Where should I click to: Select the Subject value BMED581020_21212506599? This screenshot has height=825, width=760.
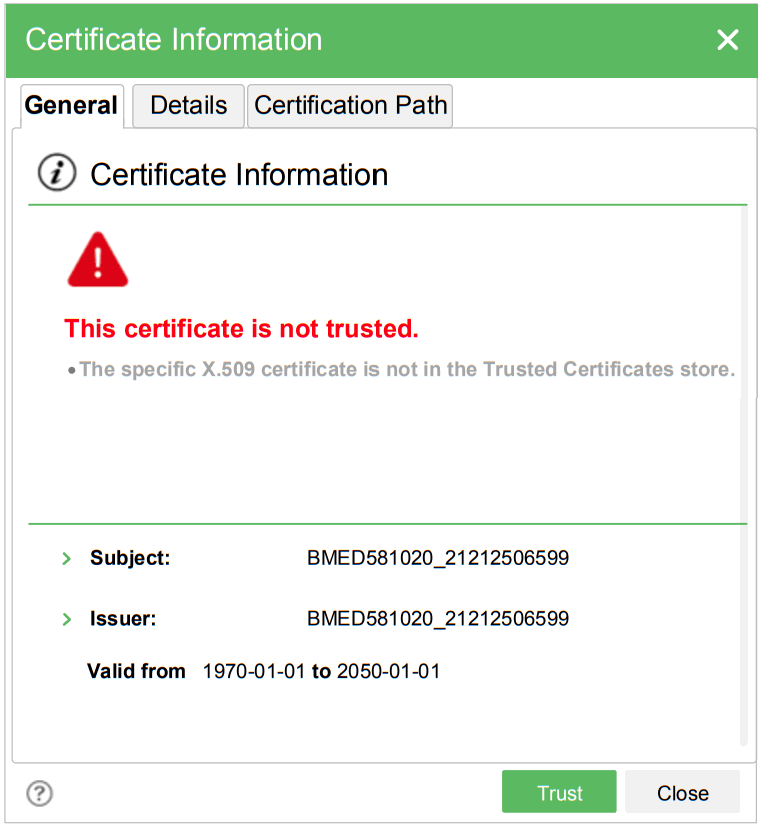coord(439,558)
